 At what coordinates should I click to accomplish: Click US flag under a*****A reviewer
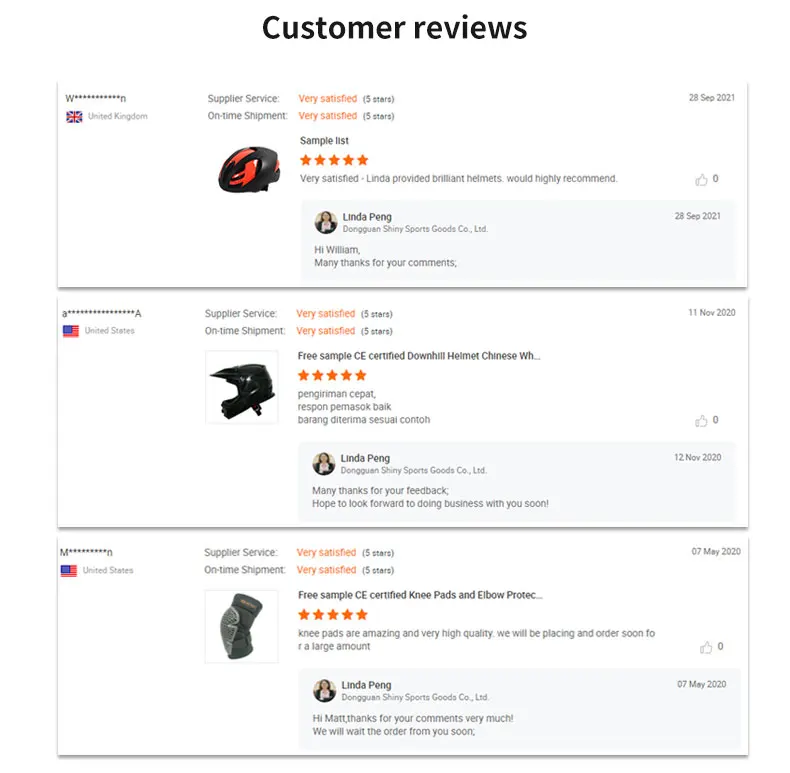tap(71, 331)
